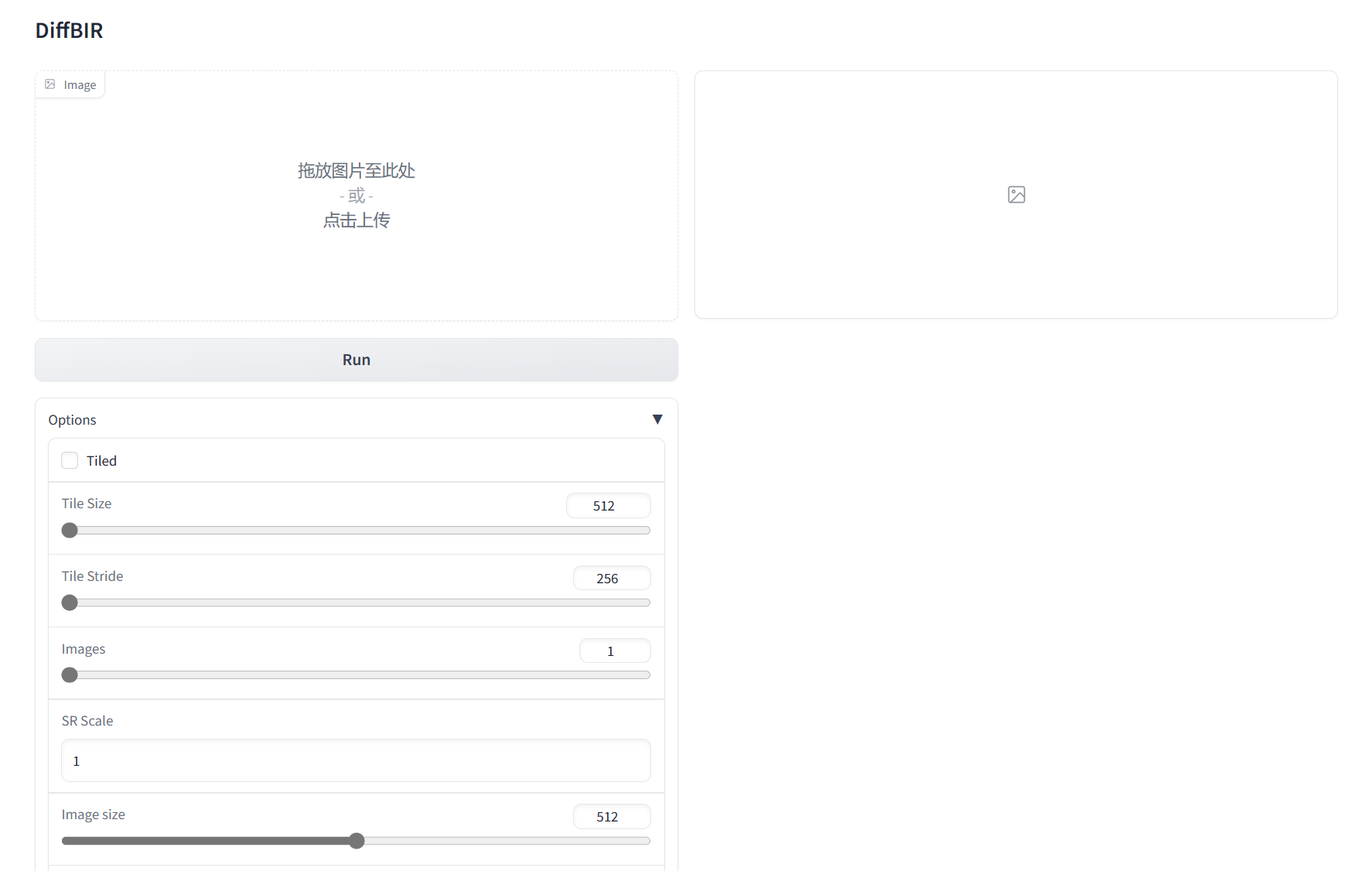Click the Tile Stride label

[93, 576]
